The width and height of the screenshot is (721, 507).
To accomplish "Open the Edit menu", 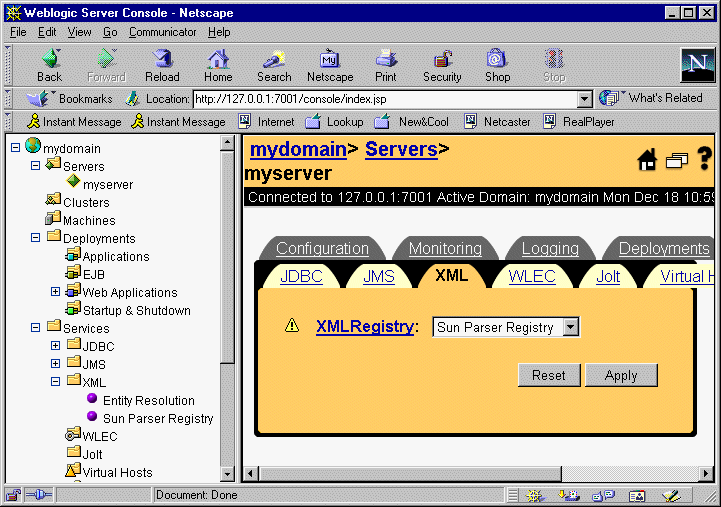I will tap(47, 32).
